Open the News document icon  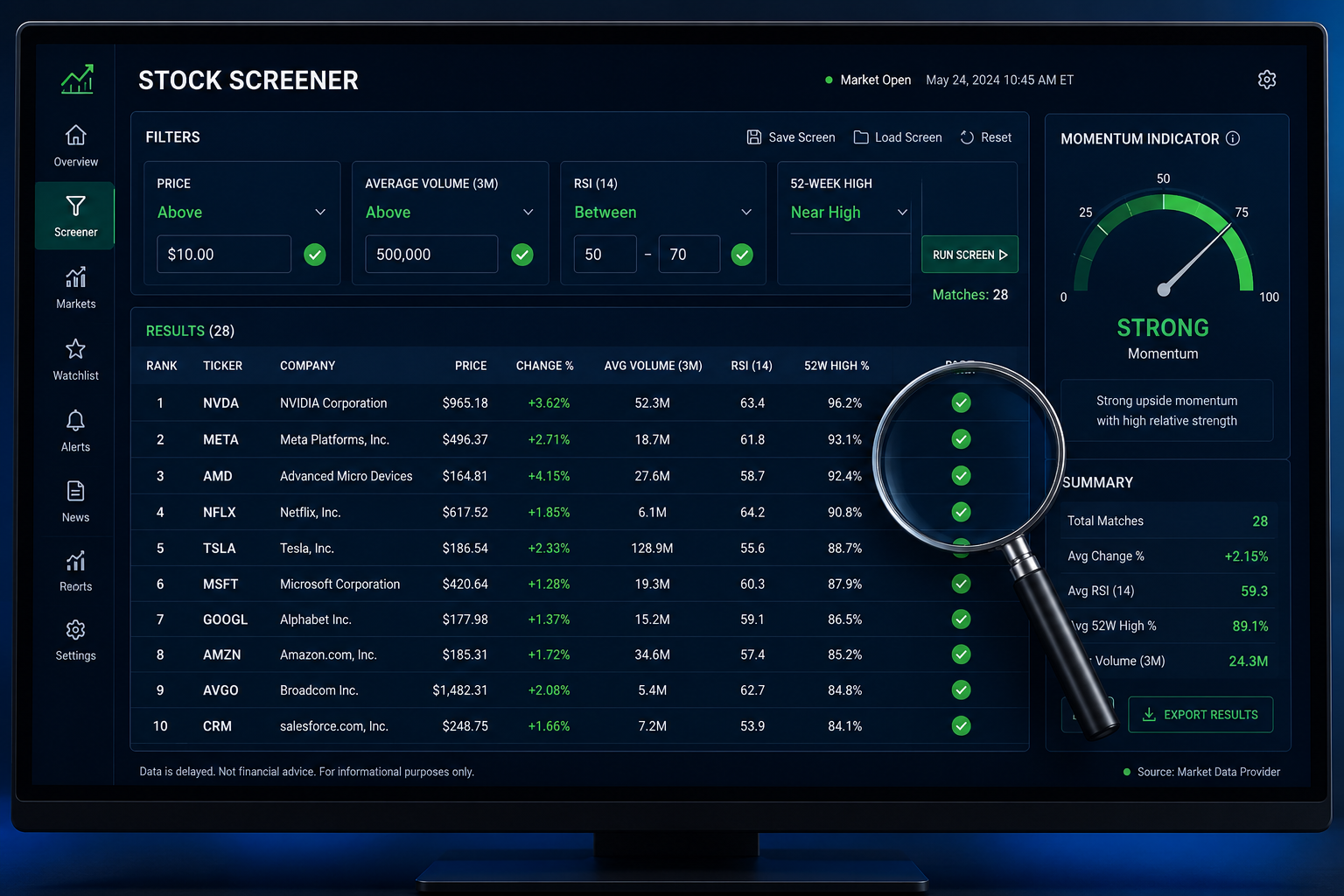click(76, 491)
